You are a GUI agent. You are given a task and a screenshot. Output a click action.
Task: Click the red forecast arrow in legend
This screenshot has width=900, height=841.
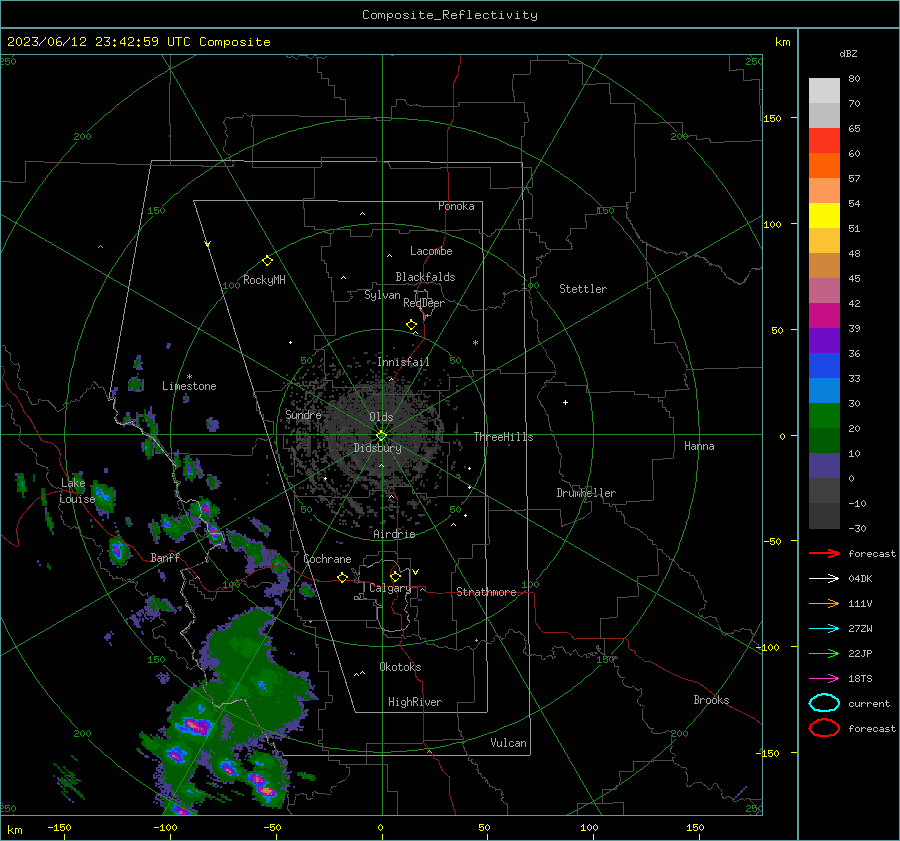point(824,553)
